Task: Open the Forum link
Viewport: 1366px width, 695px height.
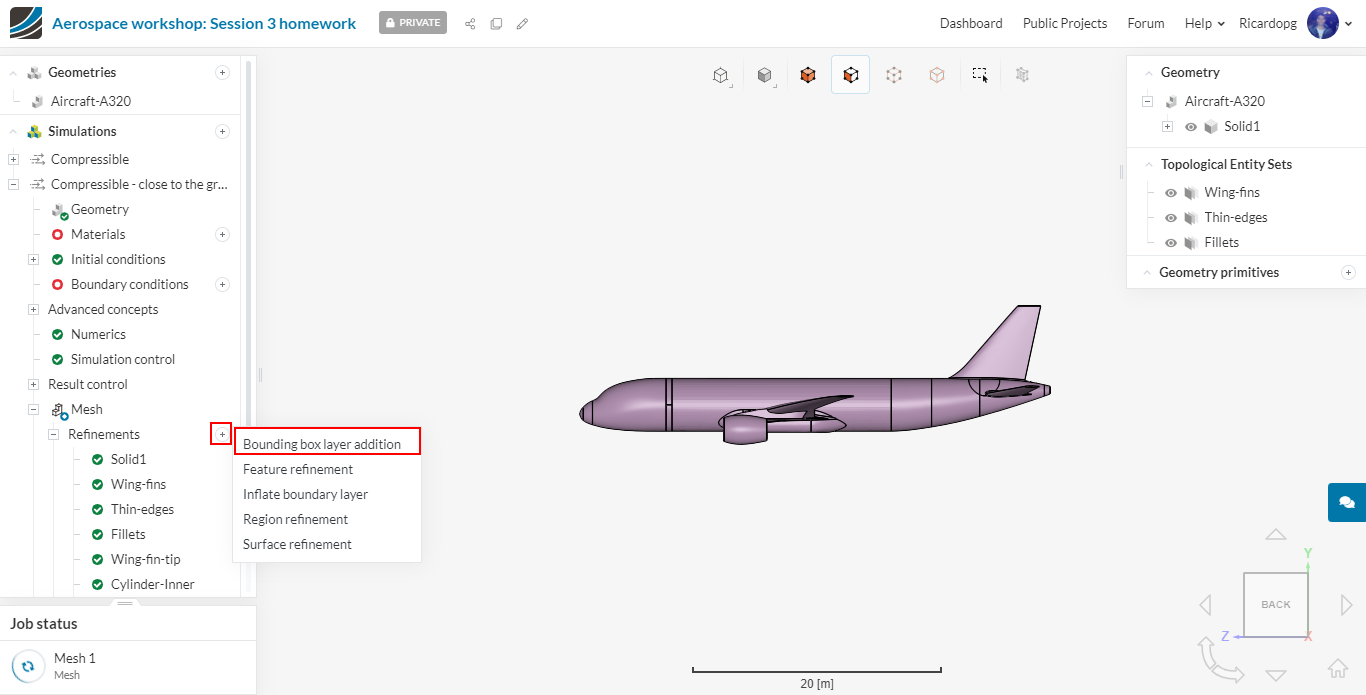Action: (x=1146, y=23)
